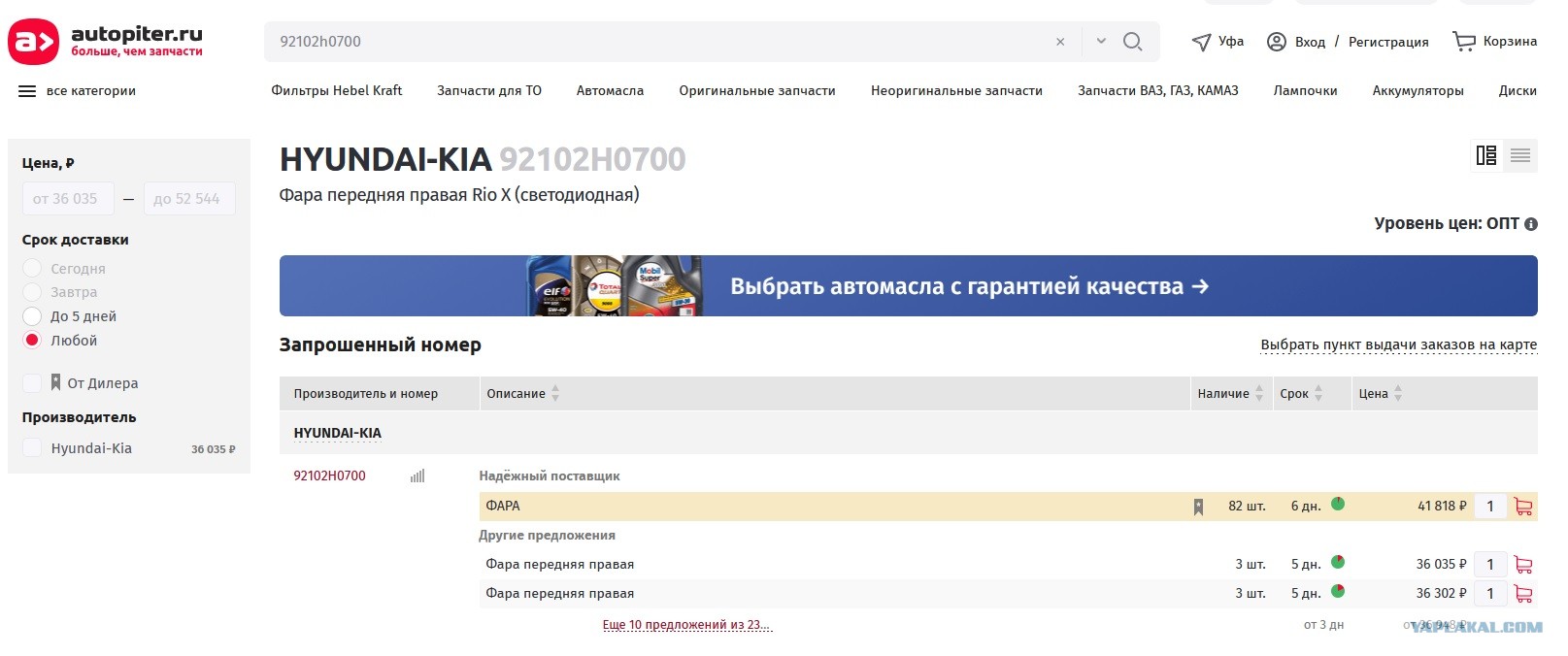Image resolution: width=1568 pixels, height=656 pixels.
Task: Click delivery probability indicator for 36 035 ₽ offer
Action: [1338, 562]
